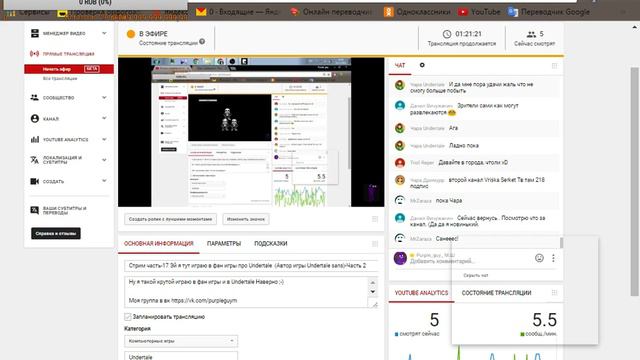Click the live stream video preview
Image resolution: width=640 pixels, height=360 pixels.
(251, 132)
